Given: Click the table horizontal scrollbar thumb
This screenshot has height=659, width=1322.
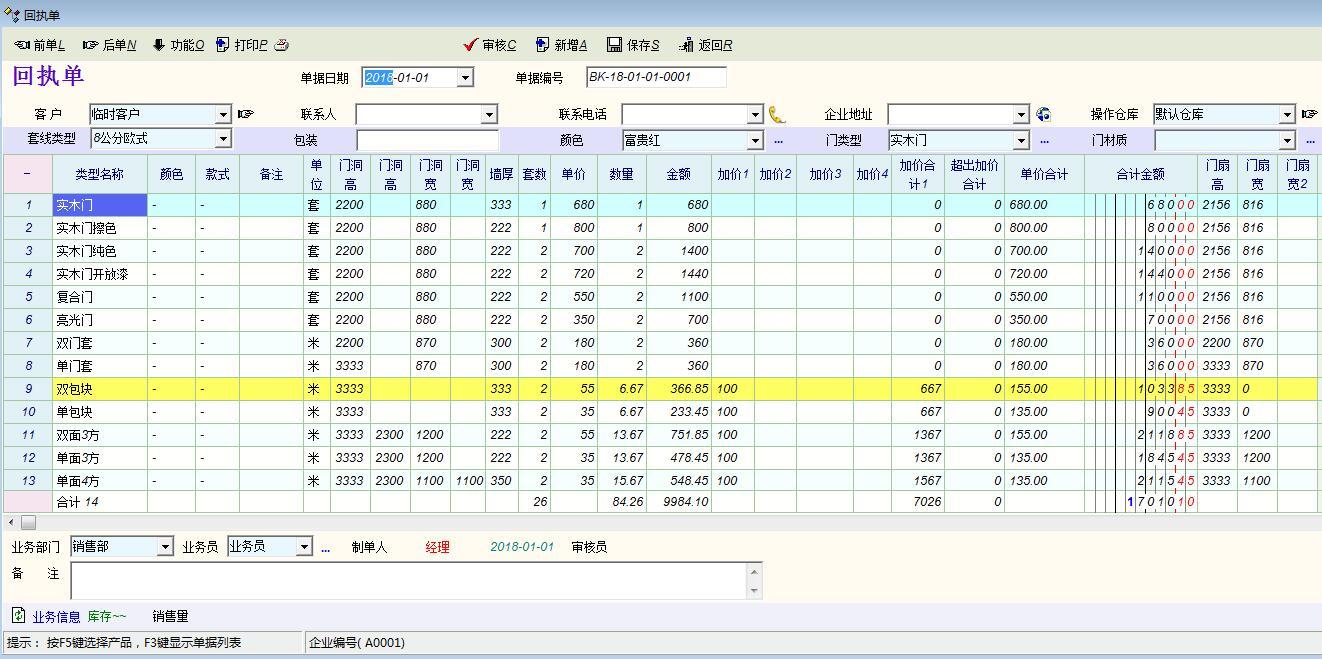Looking at the screenshot, I should coord(28,522).
